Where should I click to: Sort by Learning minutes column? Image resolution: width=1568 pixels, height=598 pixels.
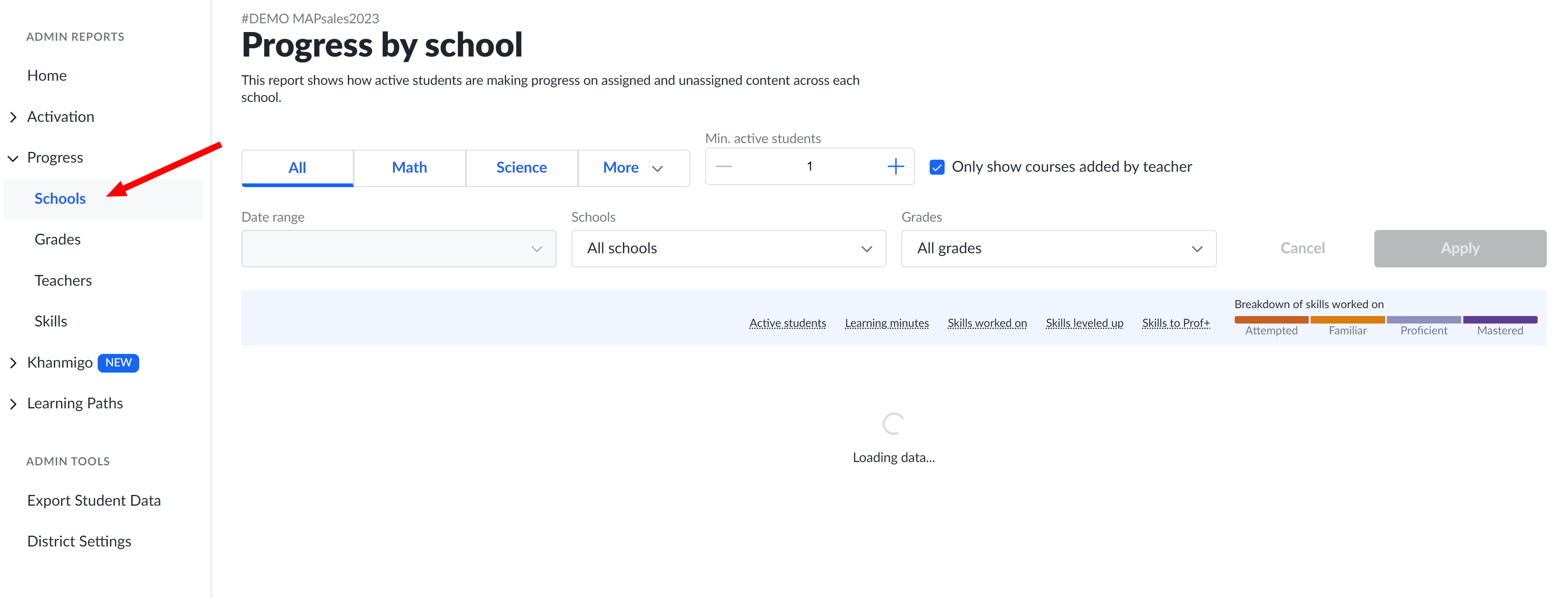tap(886, 323)
